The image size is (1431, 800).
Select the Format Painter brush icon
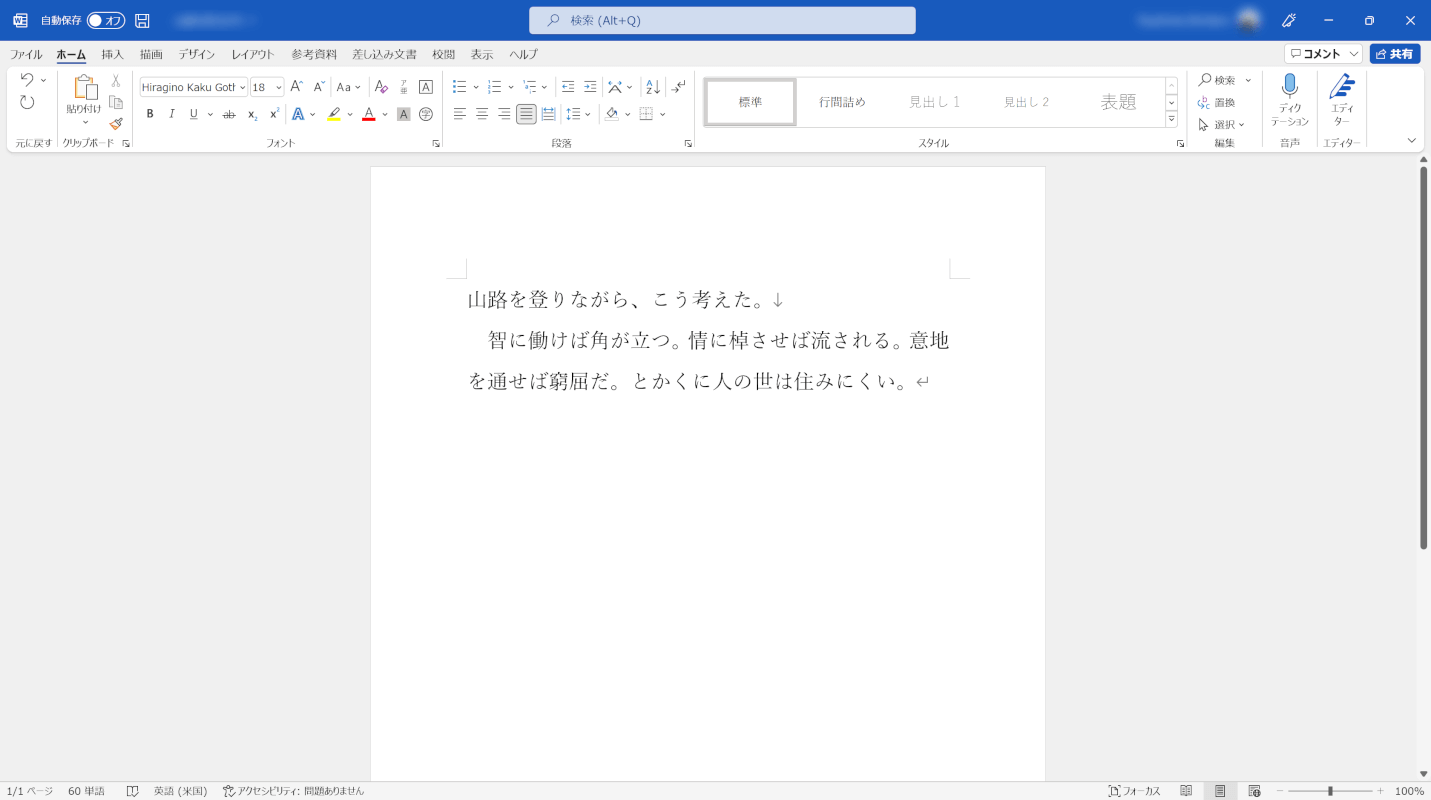116,124
